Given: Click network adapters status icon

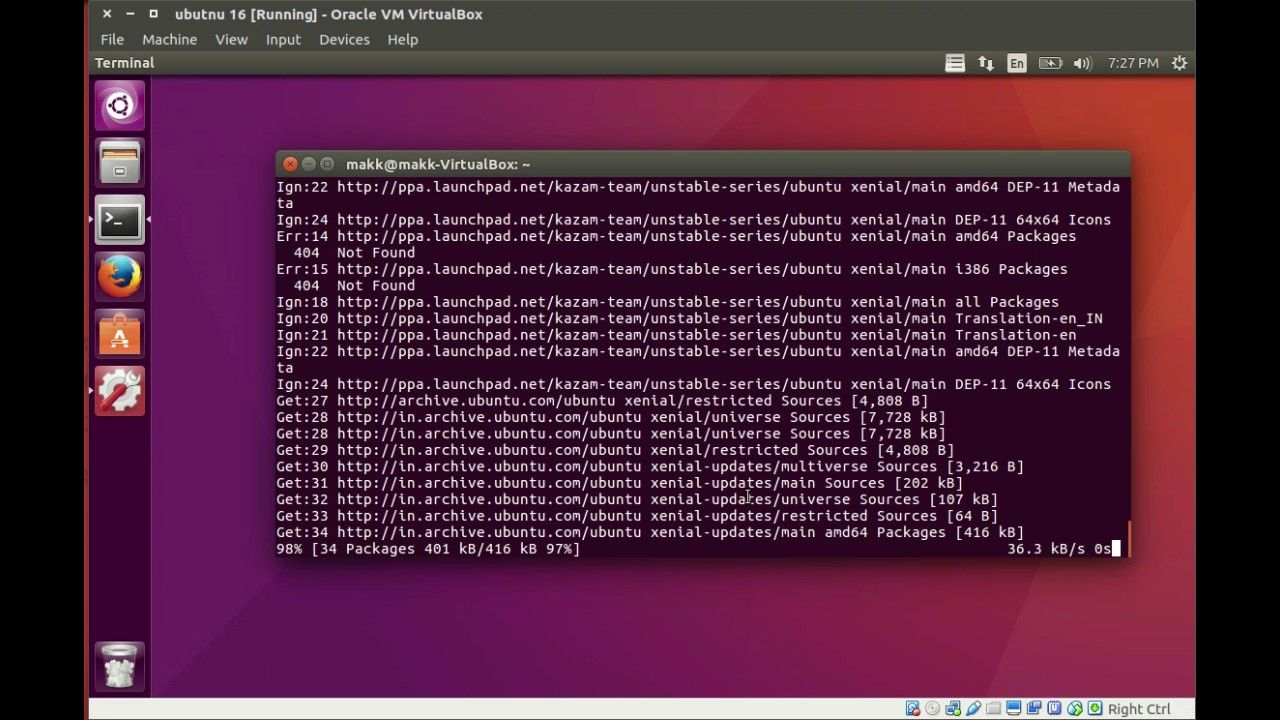Looking at the screenshot, I should pos(953,709).
